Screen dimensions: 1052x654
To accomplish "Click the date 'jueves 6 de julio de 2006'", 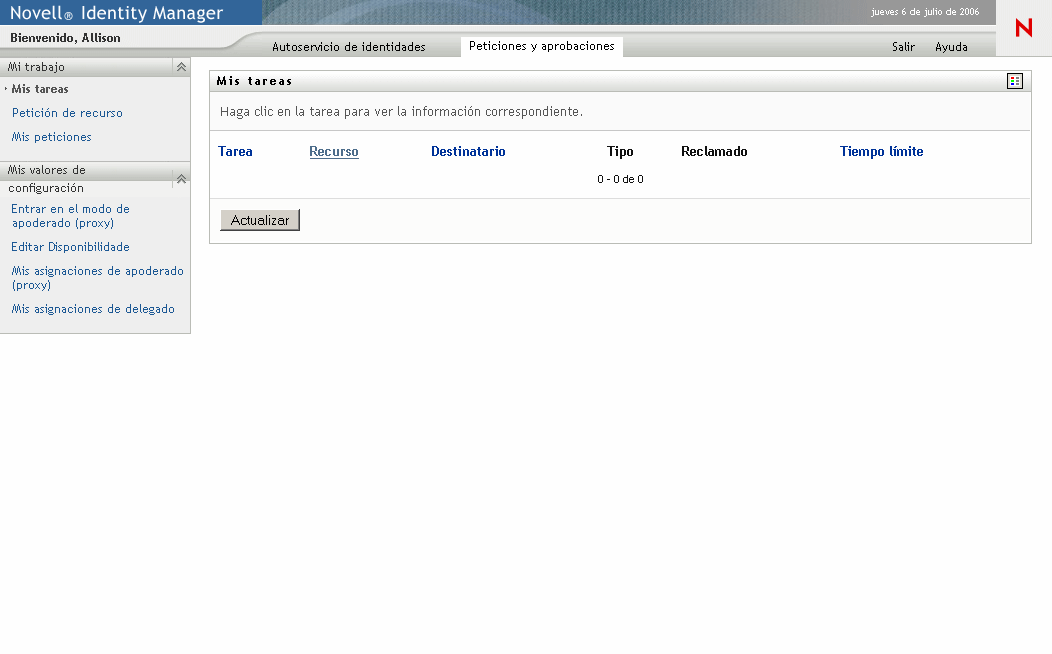I will [925, 11].
